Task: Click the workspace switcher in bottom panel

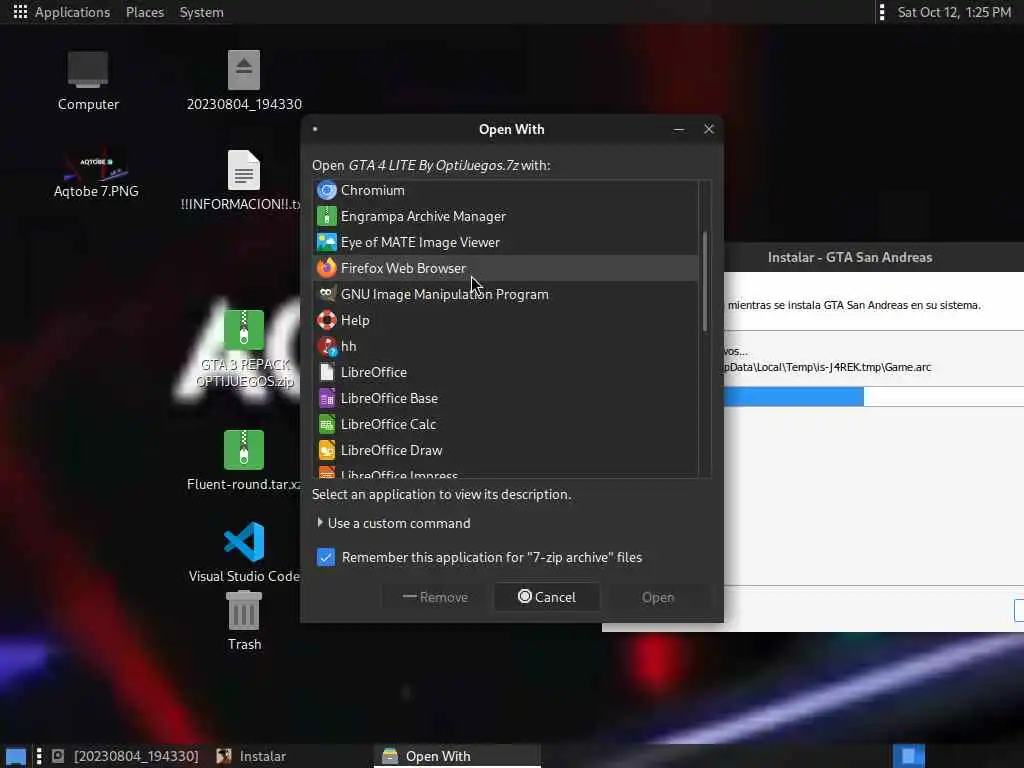Action: tap(908, 756)
